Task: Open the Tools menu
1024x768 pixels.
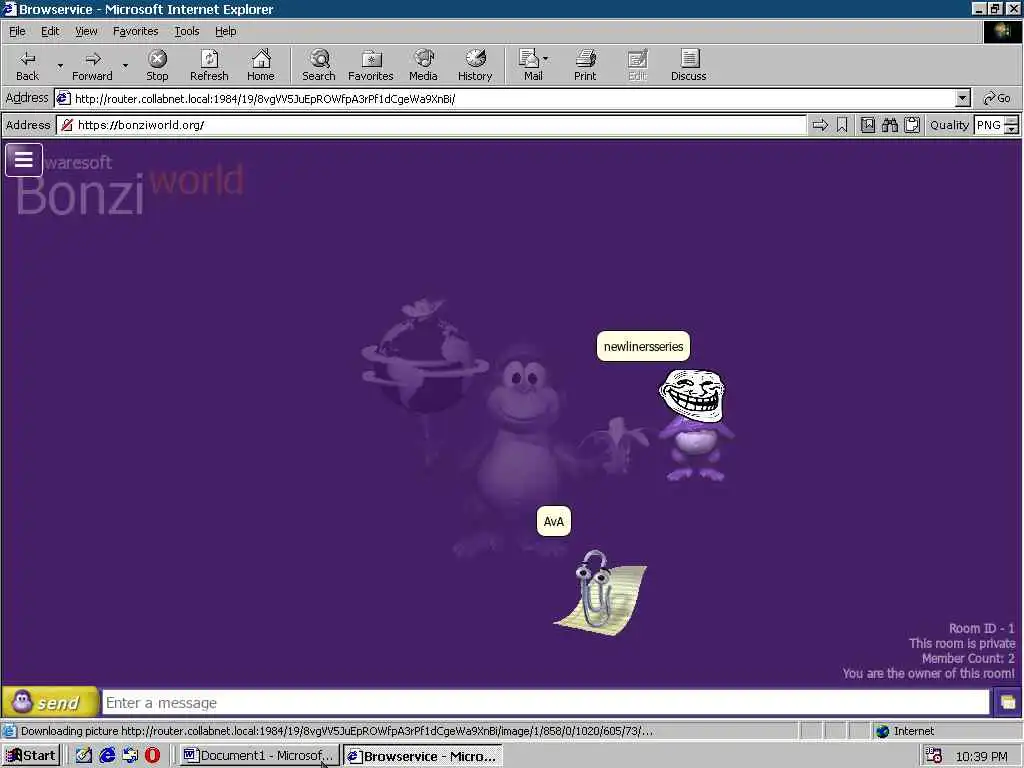Action: [186, 31]
